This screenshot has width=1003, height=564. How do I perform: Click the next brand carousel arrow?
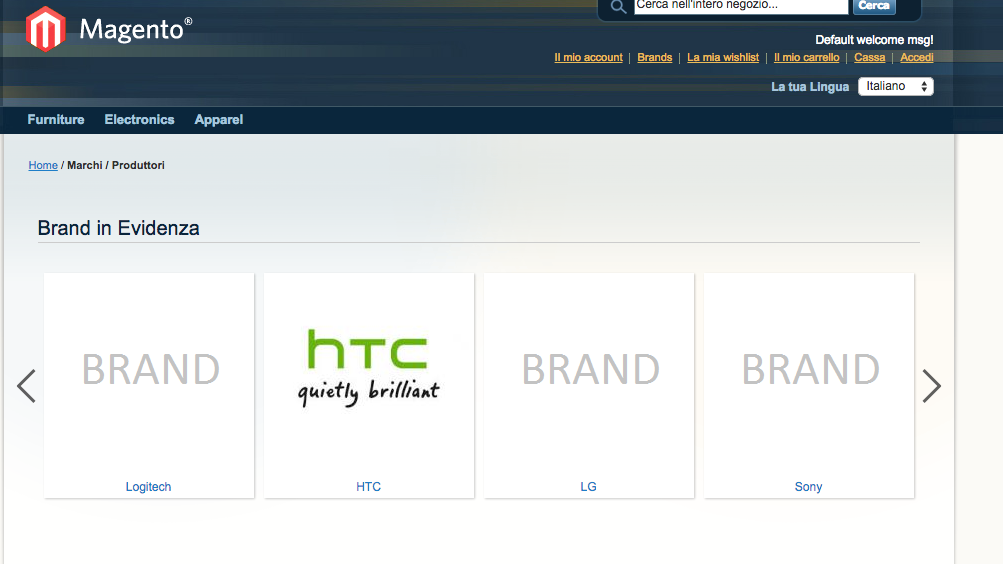pyautogui.click(x=931, y=386)
